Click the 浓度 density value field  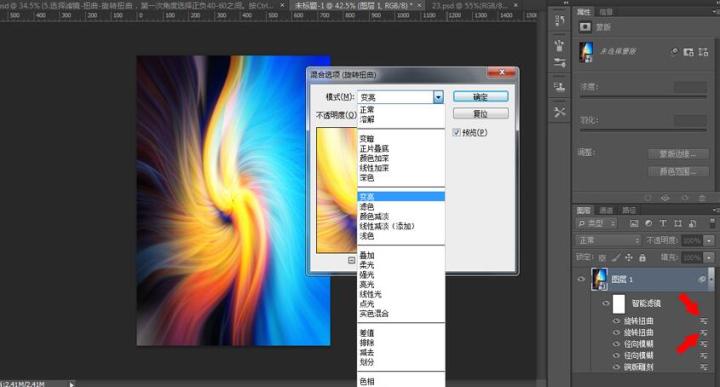[690, 87]
